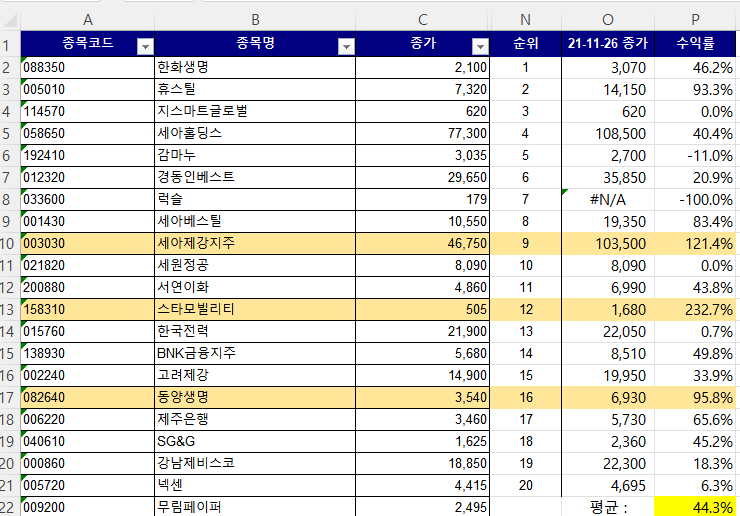Select the 감마누 cell
The height and width of the screenshot is (516, 740).
point(255,155)
